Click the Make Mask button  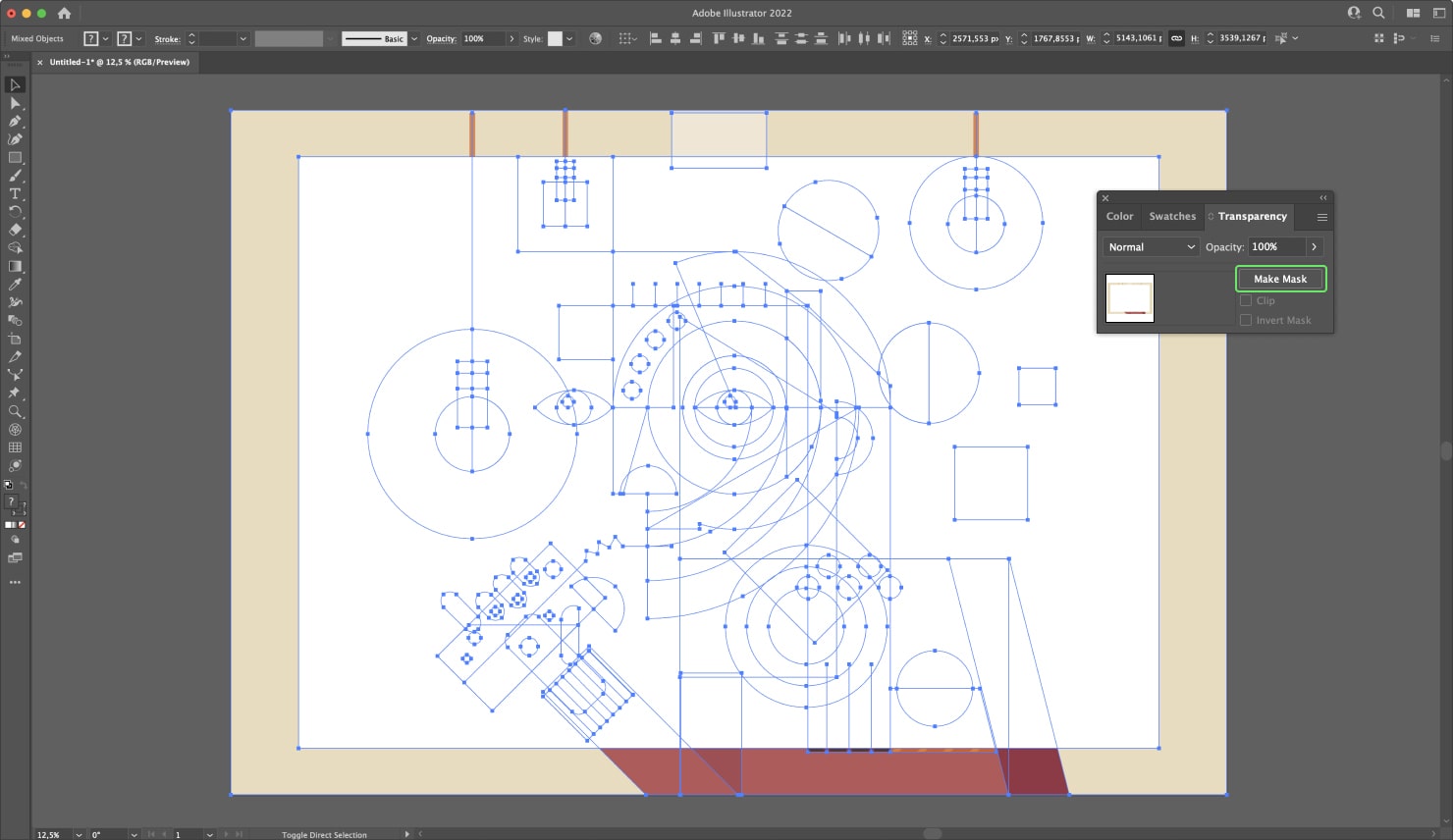coord(1281,279)
